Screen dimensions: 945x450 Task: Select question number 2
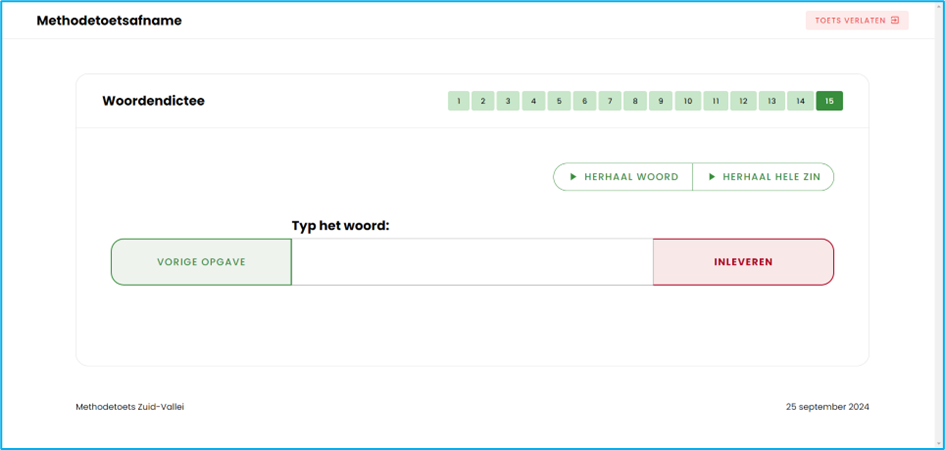point(483,101)
